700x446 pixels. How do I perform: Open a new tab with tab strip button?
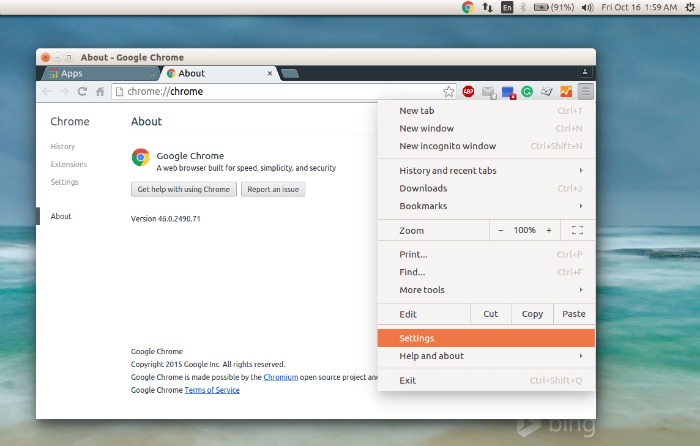click(290, 74)
